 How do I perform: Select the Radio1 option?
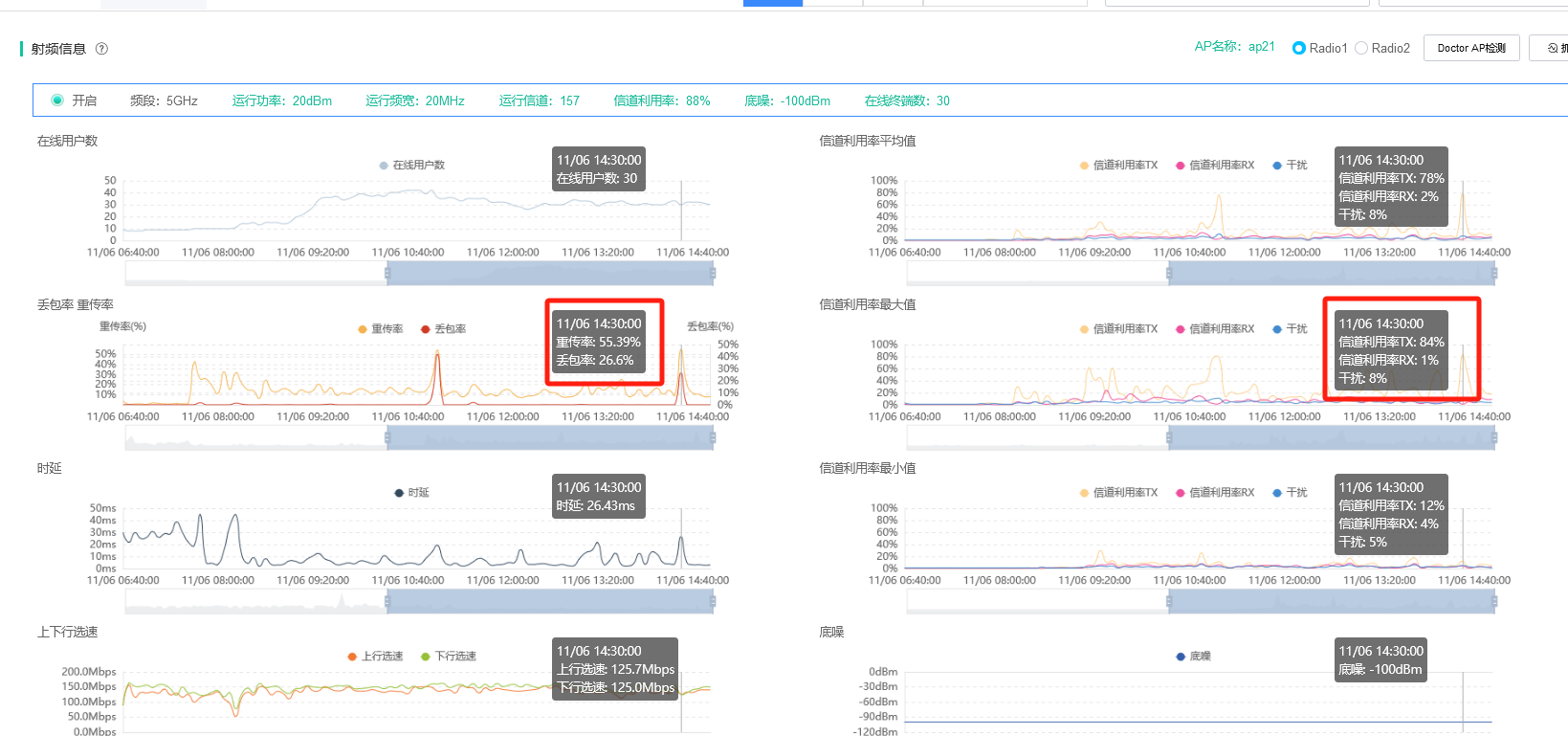(1320, 48)
